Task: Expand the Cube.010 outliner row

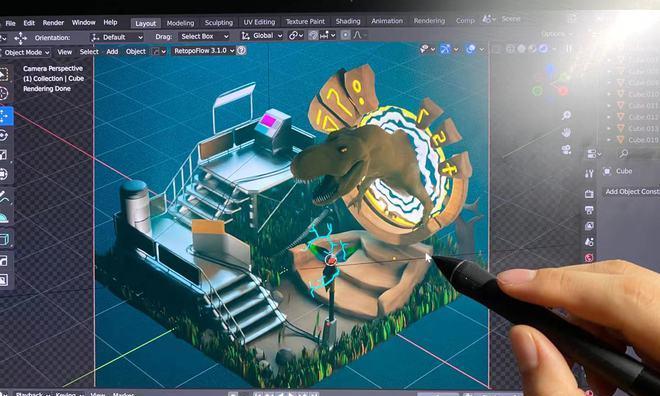Action: click(x=609, y=94)
